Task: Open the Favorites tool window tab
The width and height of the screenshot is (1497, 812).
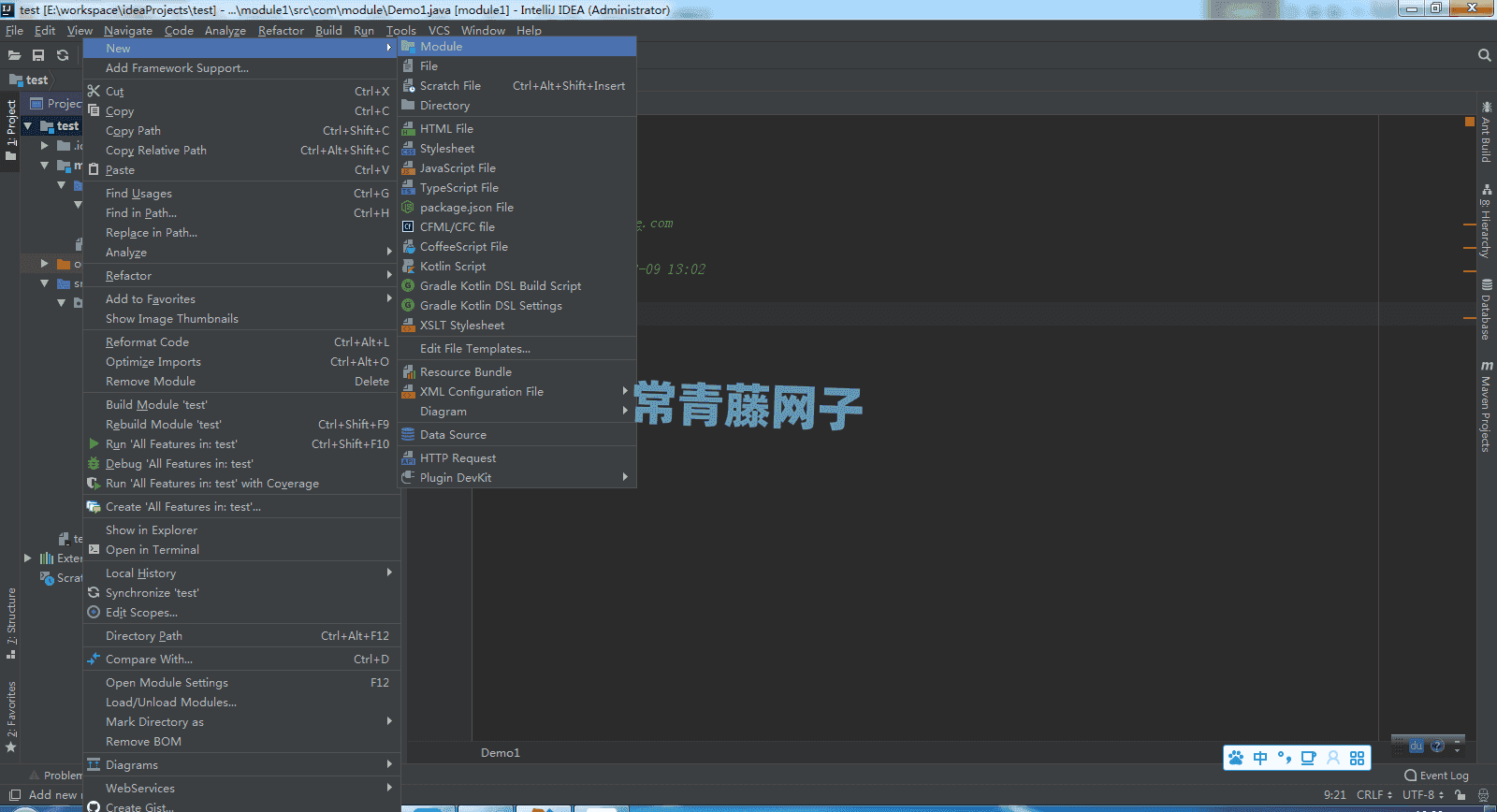Action: tap(11, 716)
